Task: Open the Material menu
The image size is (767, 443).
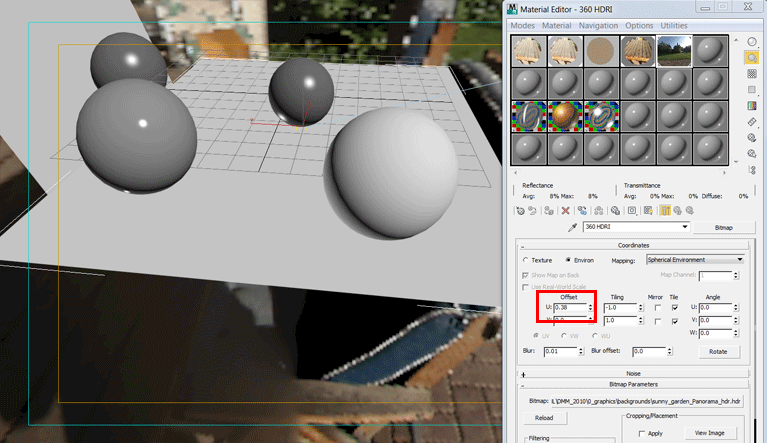Action: (x=556, y=25)
